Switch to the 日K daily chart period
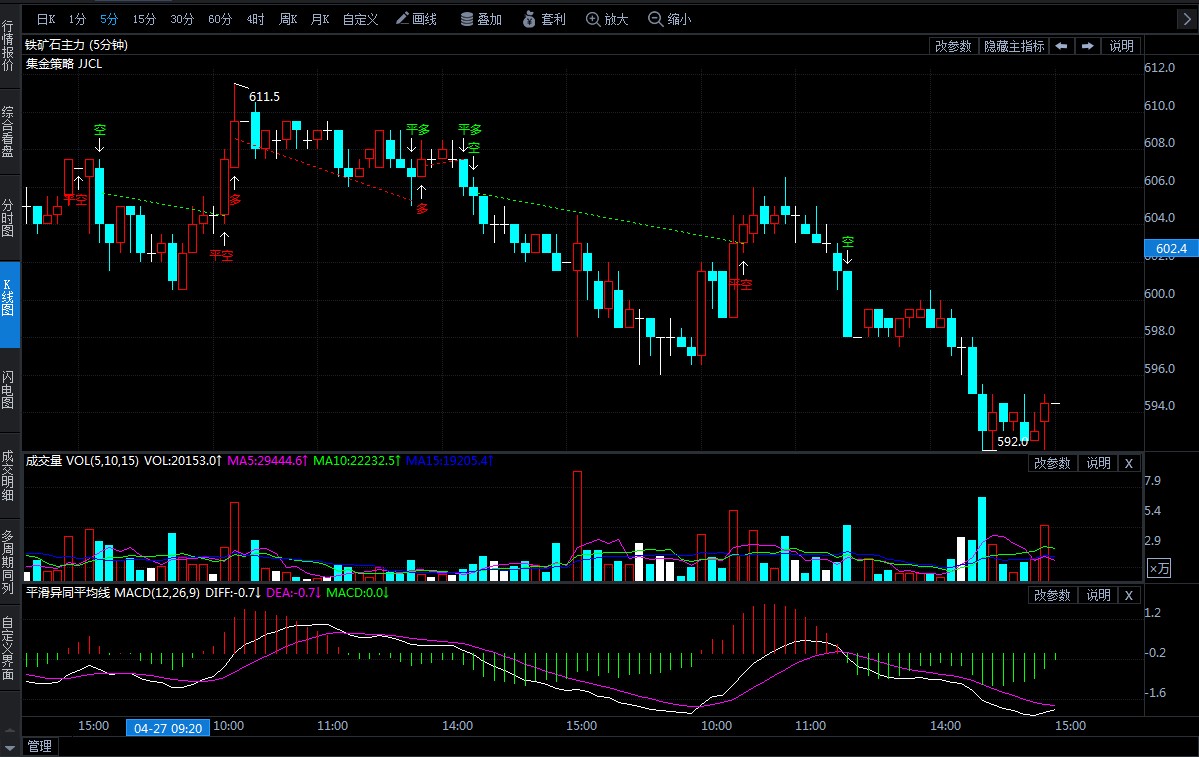Viewport: 1199px width, 757px height. click(x=46, y=19)
